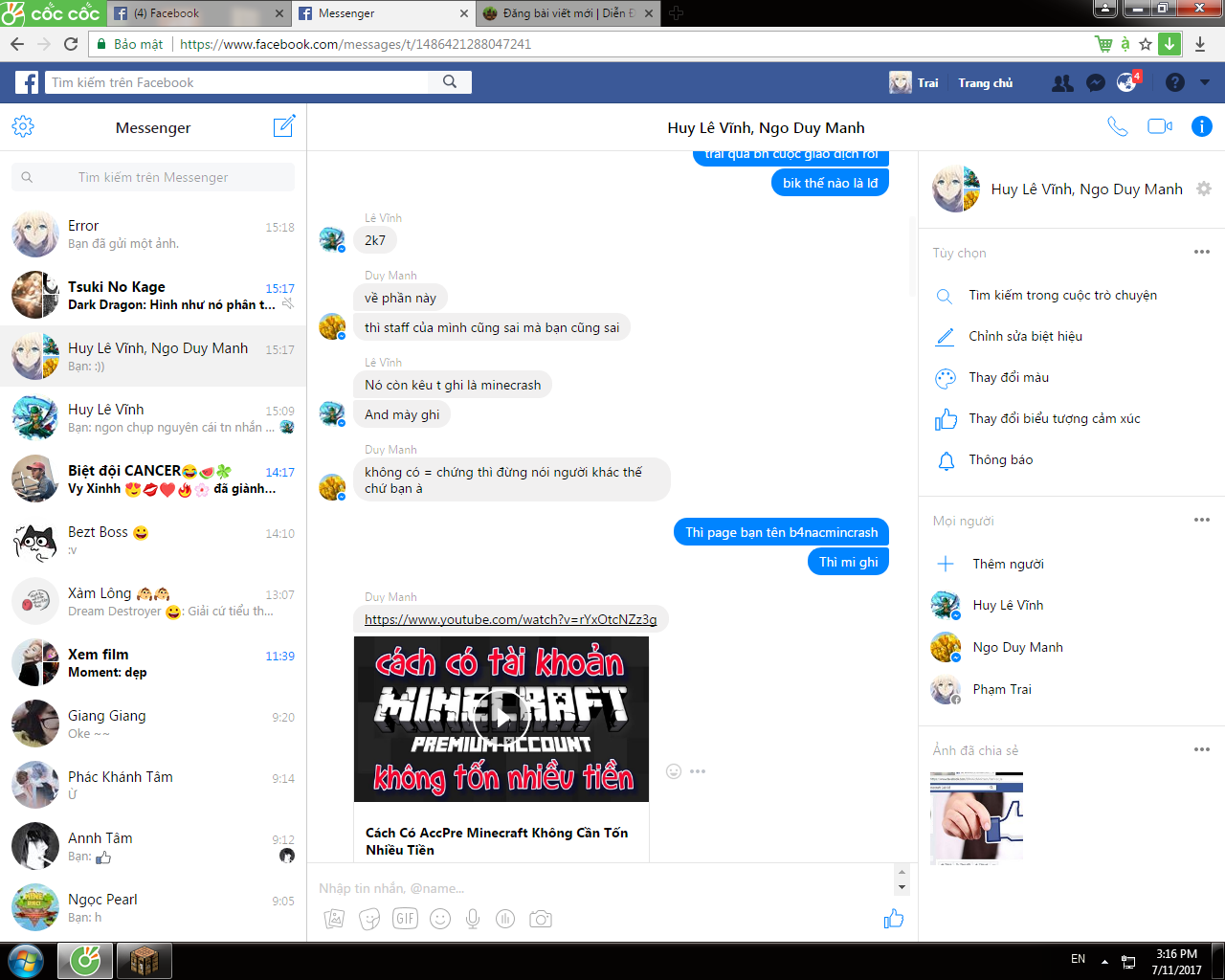Viewport: 1225px width, 980px height.
Task: Toggle conversation info panel
Action: click(x=1202, y=126)
